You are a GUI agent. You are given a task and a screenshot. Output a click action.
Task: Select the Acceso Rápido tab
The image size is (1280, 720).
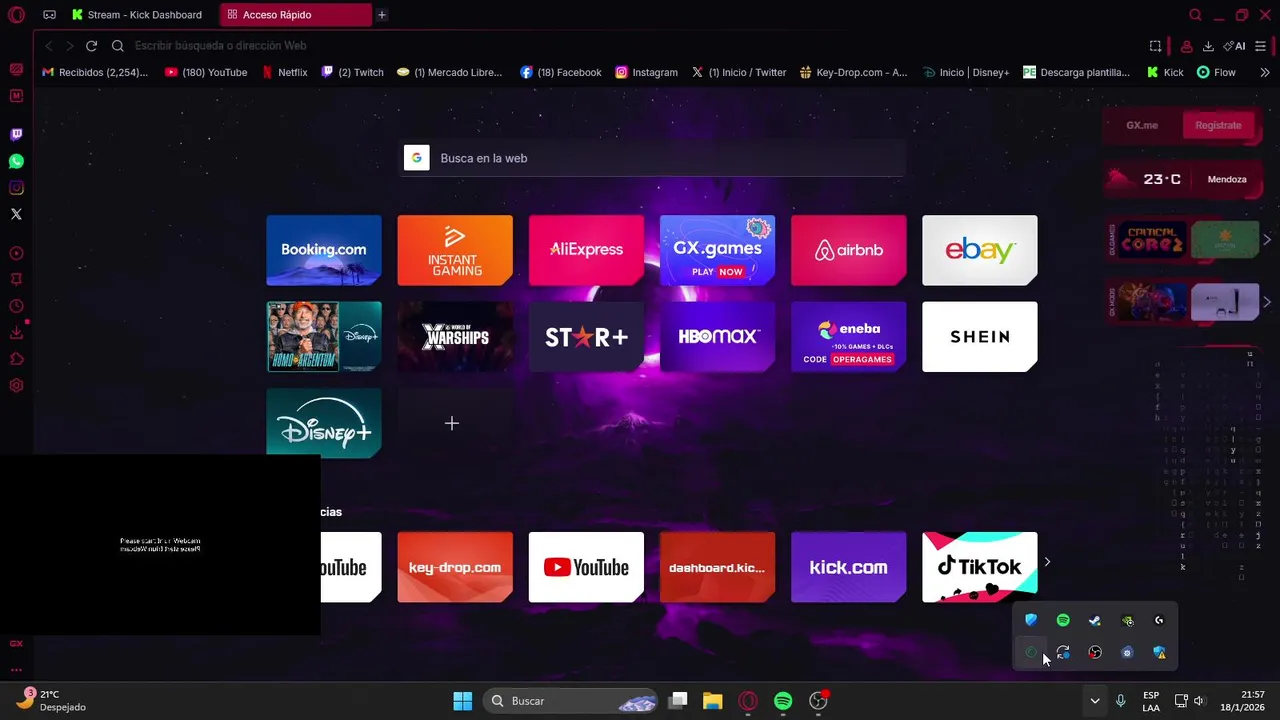point(295,15)
